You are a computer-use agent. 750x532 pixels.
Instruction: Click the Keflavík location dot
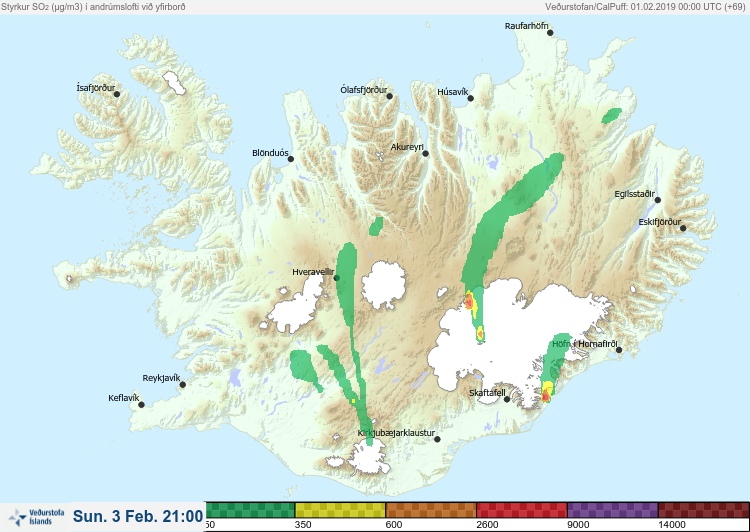pyautogui.click(x=142, y=405)
